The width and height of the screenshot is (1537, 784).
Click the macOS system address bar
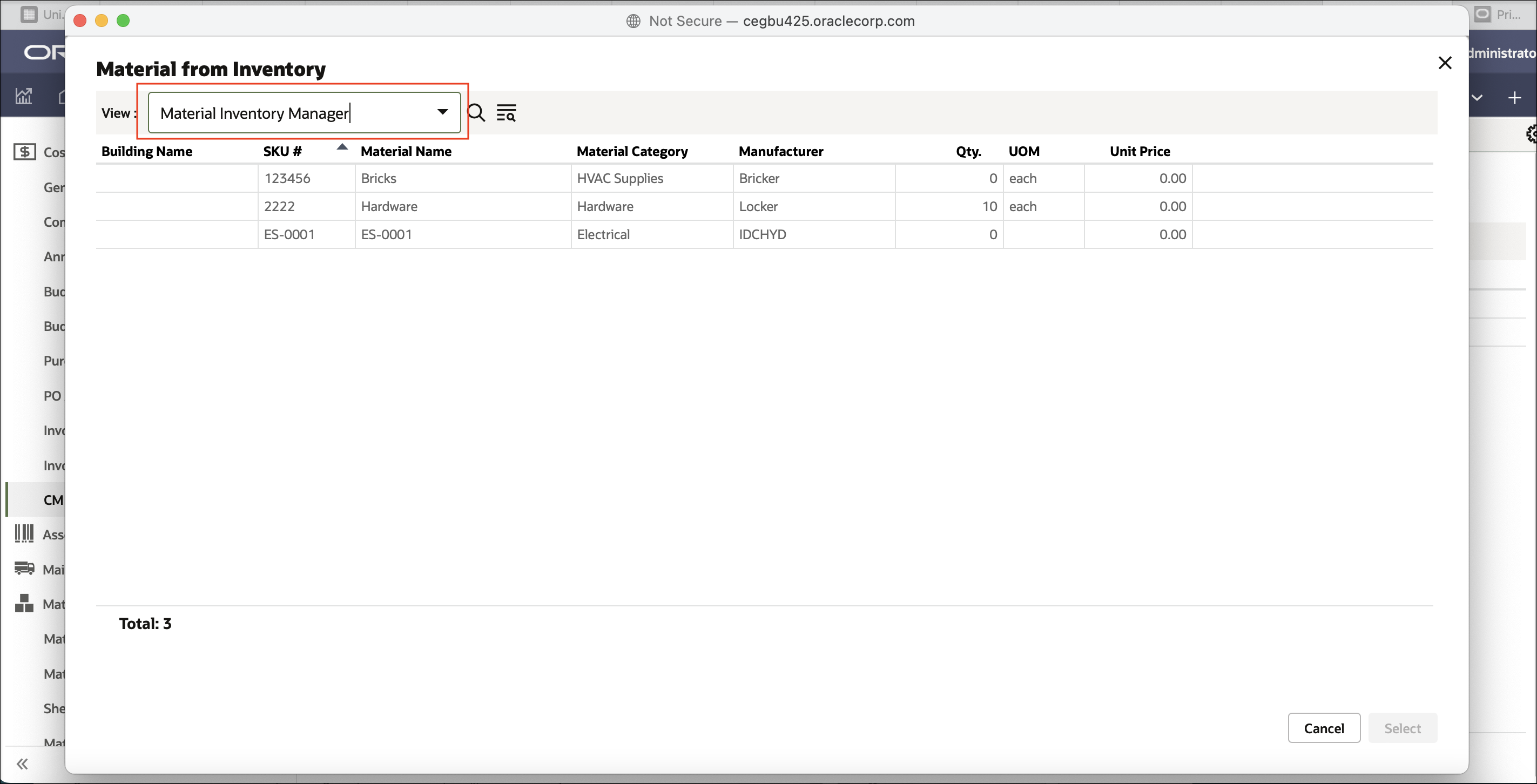[769, 20]
